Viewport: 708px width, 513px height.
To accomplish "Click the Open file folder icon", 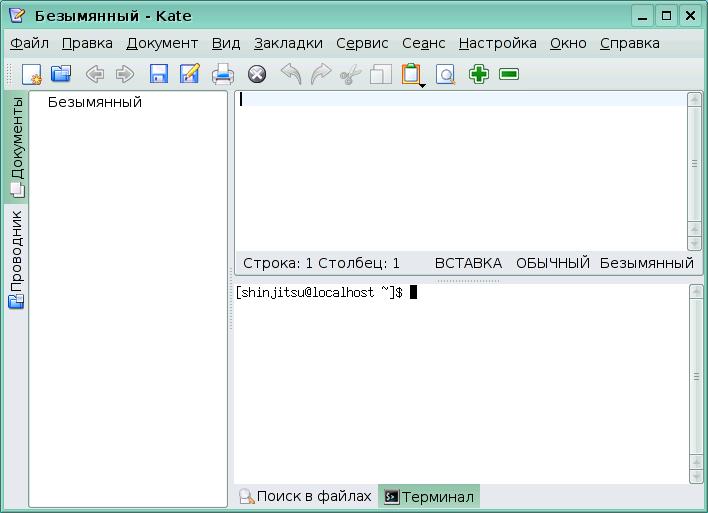I will (x=61, y=74).
